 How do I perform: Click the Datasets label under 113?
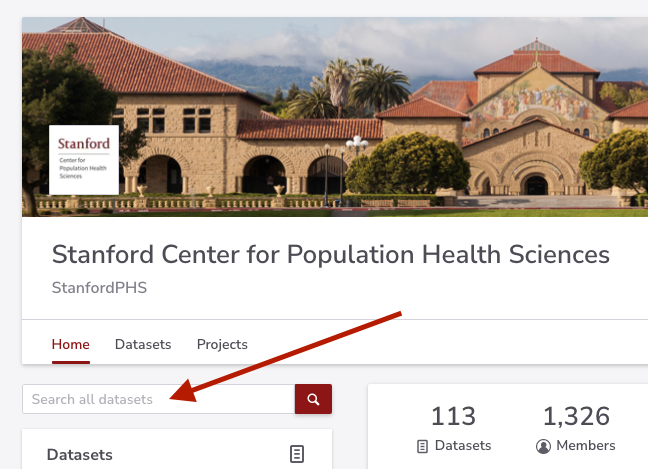tap(463, 445)
